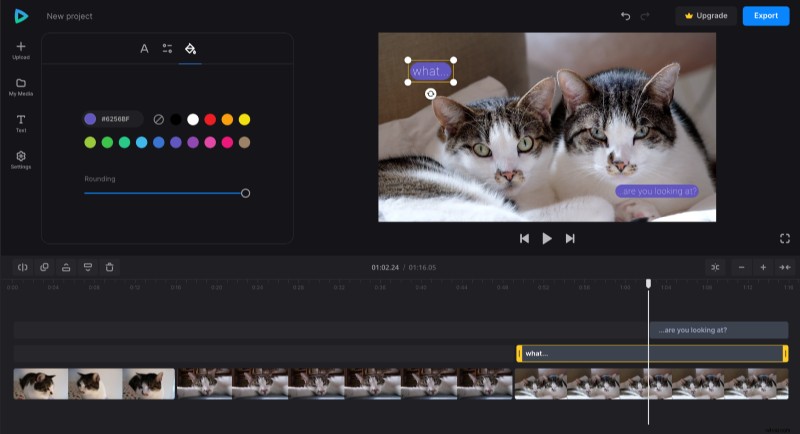
Task: Zoom in the timeline
Action: [763, 267]
